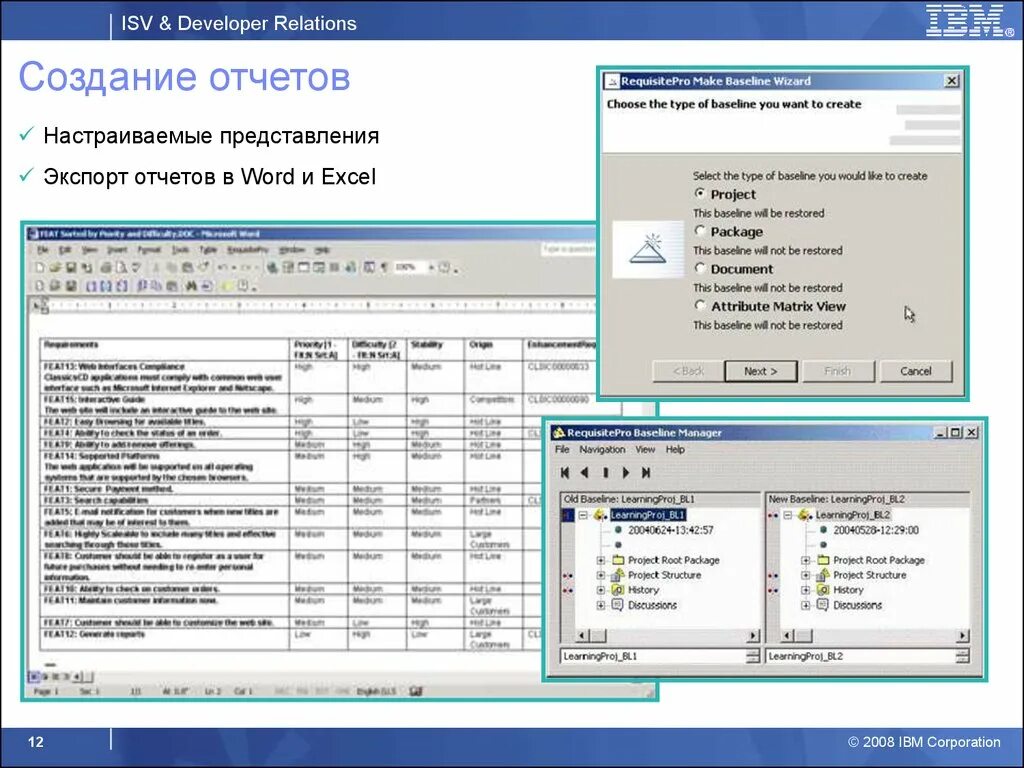The width and height of the screenshot is (1024, 768).
Task: Select the Document baseline radio button
Action: [700, 268]
